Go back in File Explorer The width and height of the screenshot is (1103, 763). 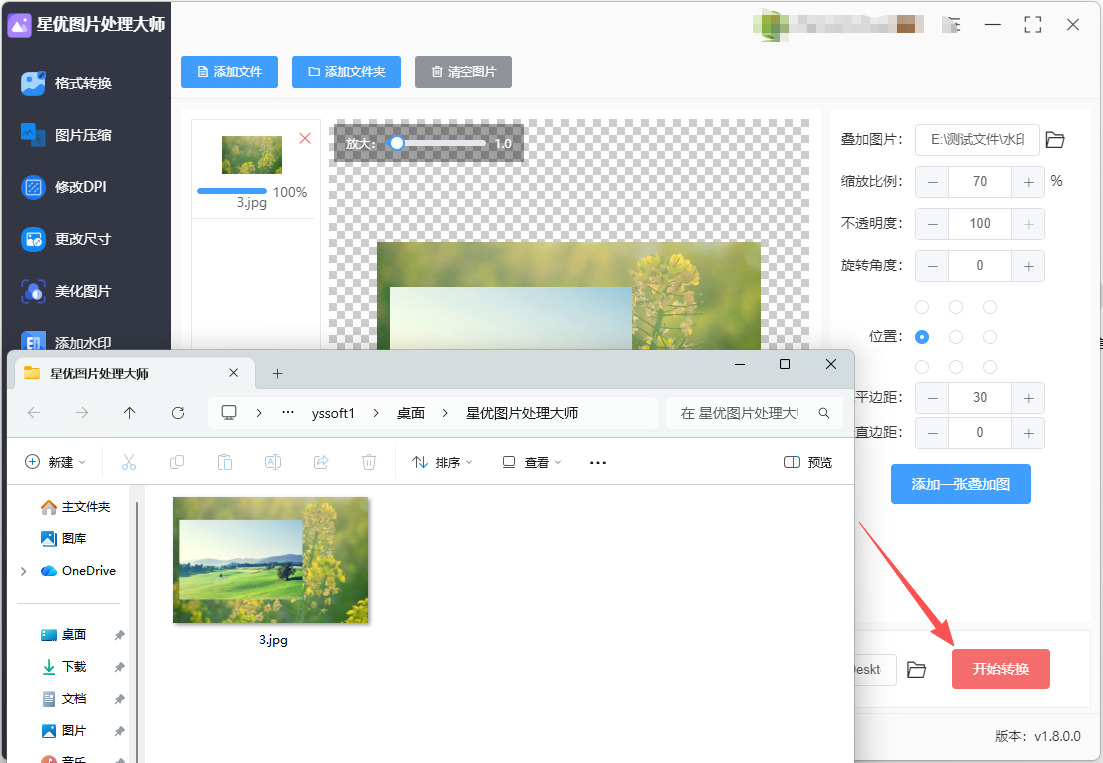point(34,413)
